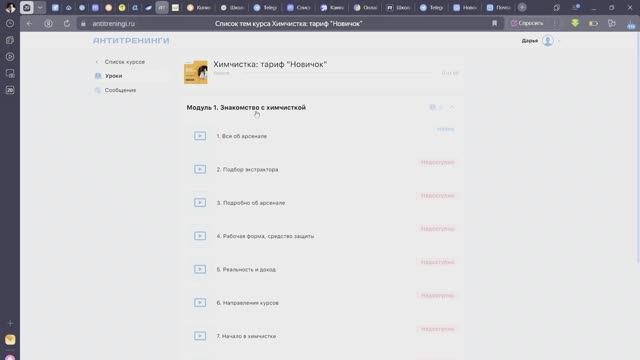This screenshot has width=640, height=360.
Task: Open the three-dots menu next to Спросить
Action: [555, 23]
